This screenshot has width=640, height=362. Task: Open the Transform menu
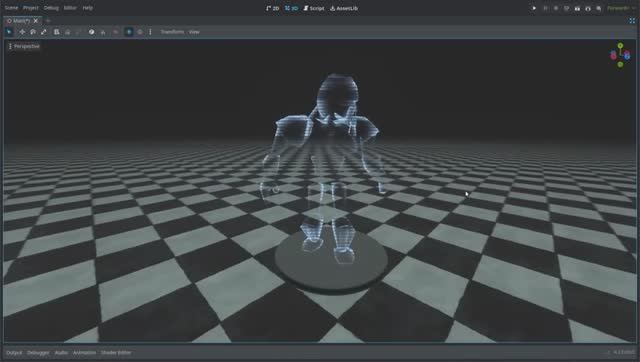click(x=172, y=32)
